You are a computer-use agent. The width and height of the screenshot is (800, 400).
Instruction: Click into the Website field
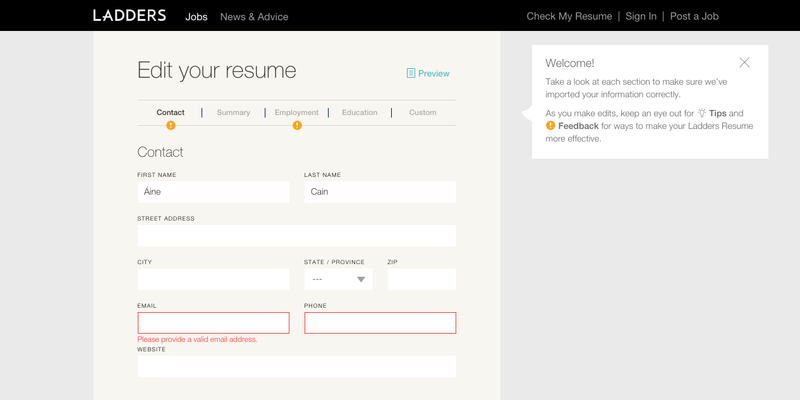[x=296, y=367]
